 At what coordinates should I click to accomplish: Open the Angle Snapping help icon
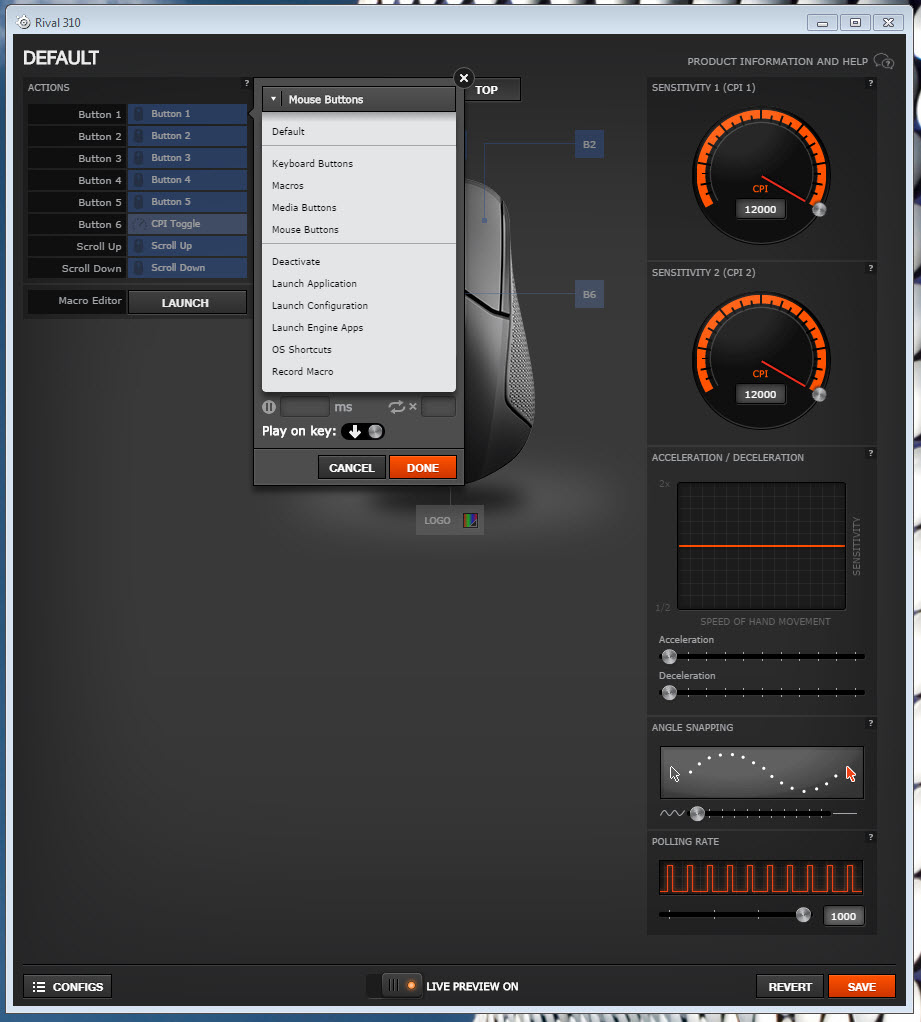click(870, 723)
